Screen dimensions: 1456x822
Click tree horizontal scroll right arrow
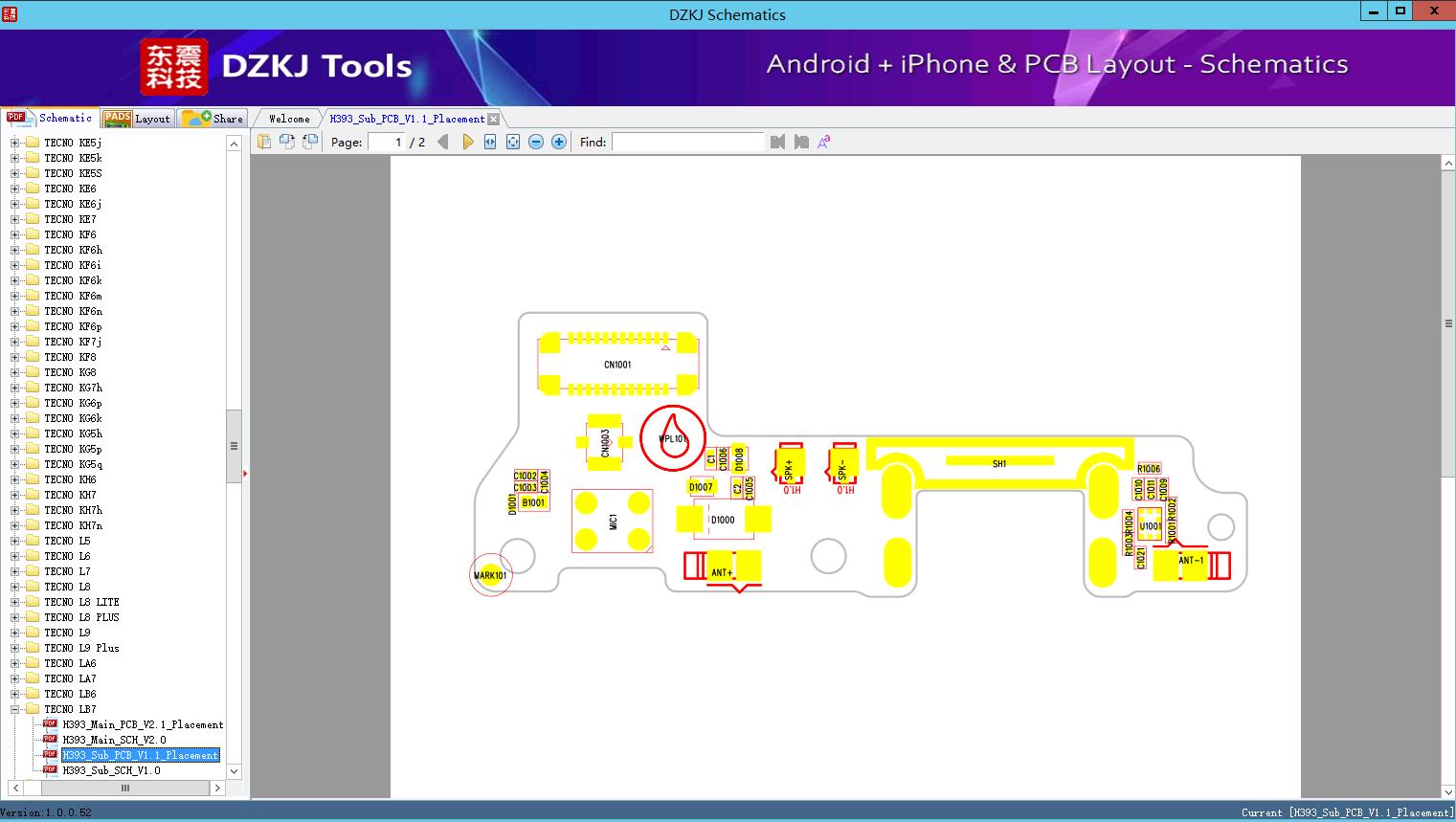tap(217, 788)
